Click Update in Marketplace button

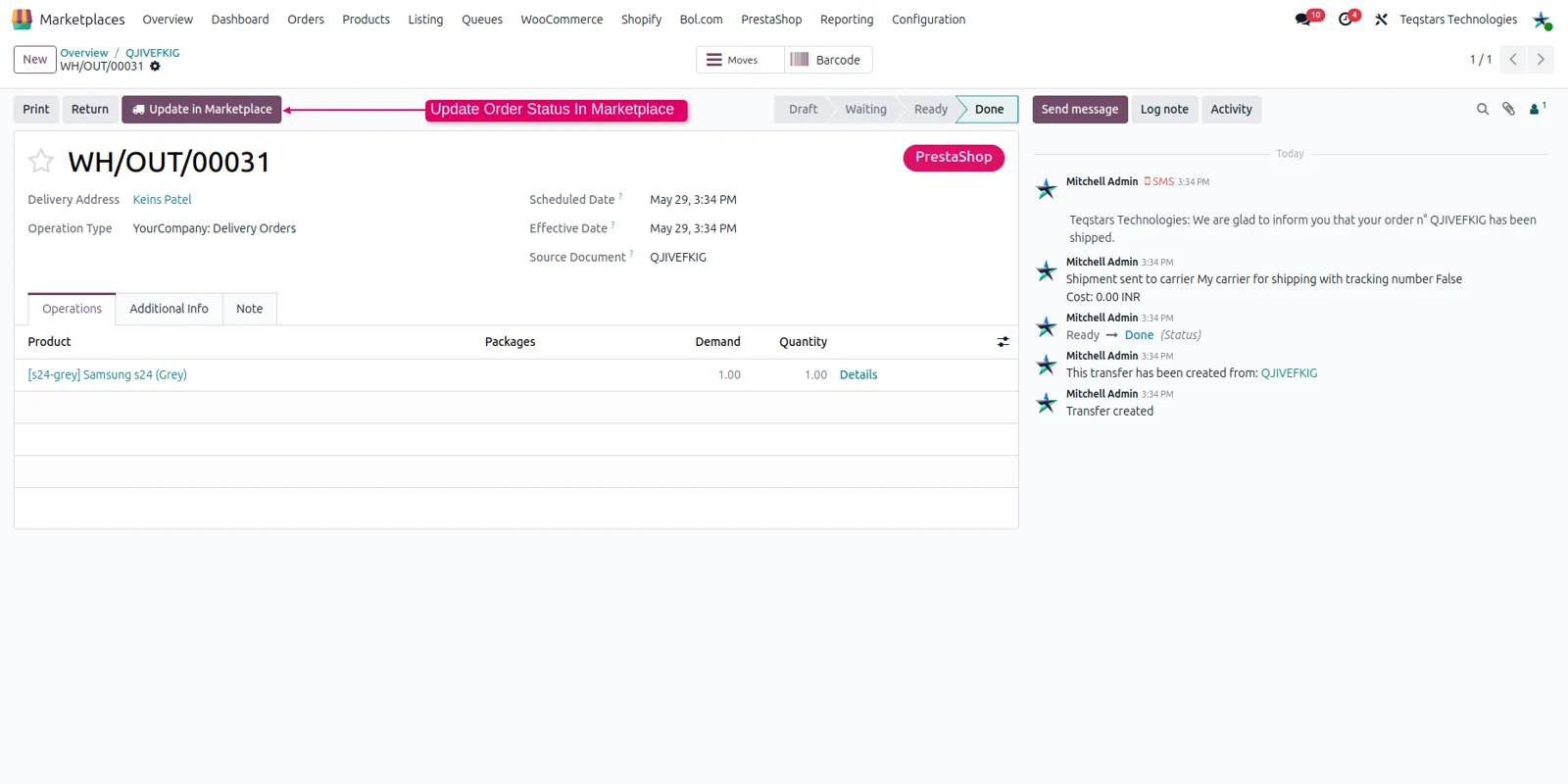point(202,110)
